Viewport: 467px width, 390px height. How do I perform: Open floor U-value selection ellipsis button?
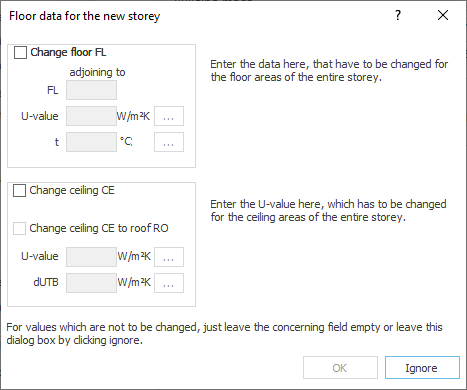point(169,116)
